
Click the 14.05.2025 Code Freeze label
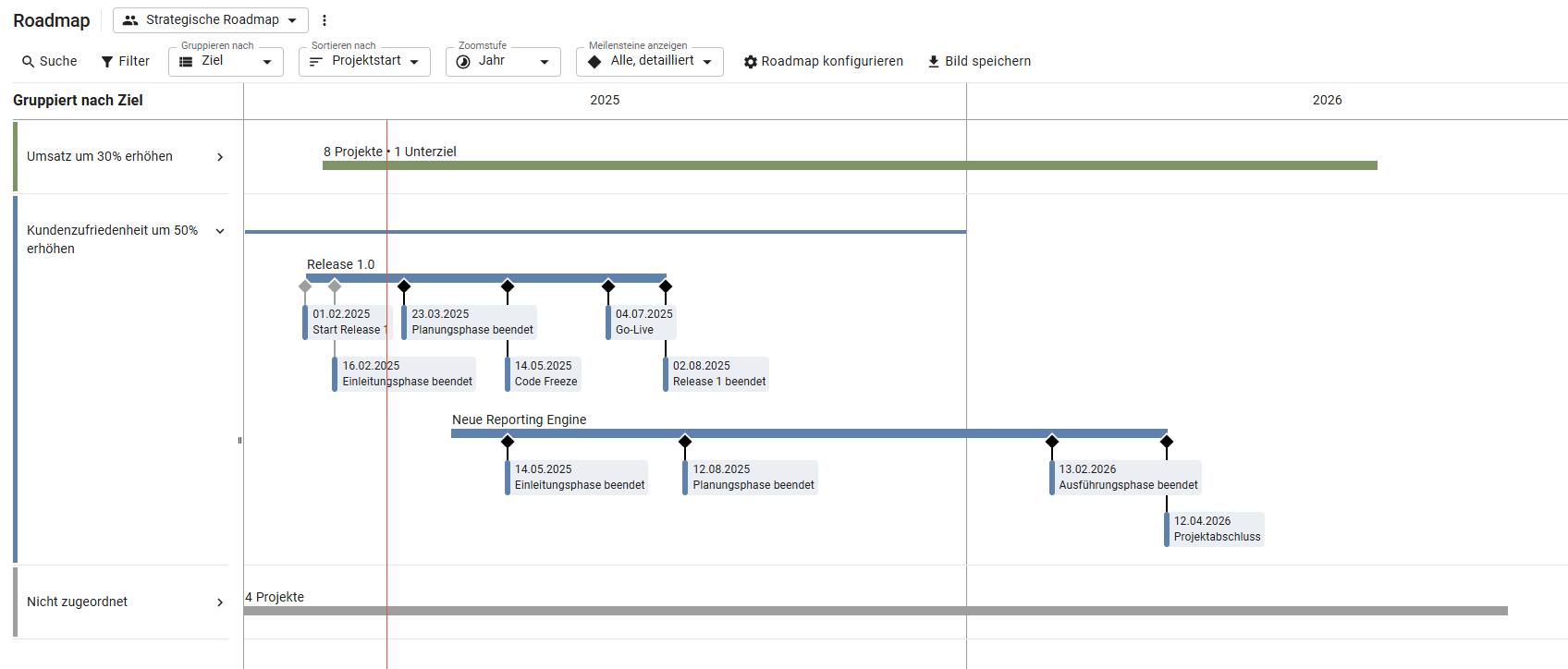pos(543,374)
